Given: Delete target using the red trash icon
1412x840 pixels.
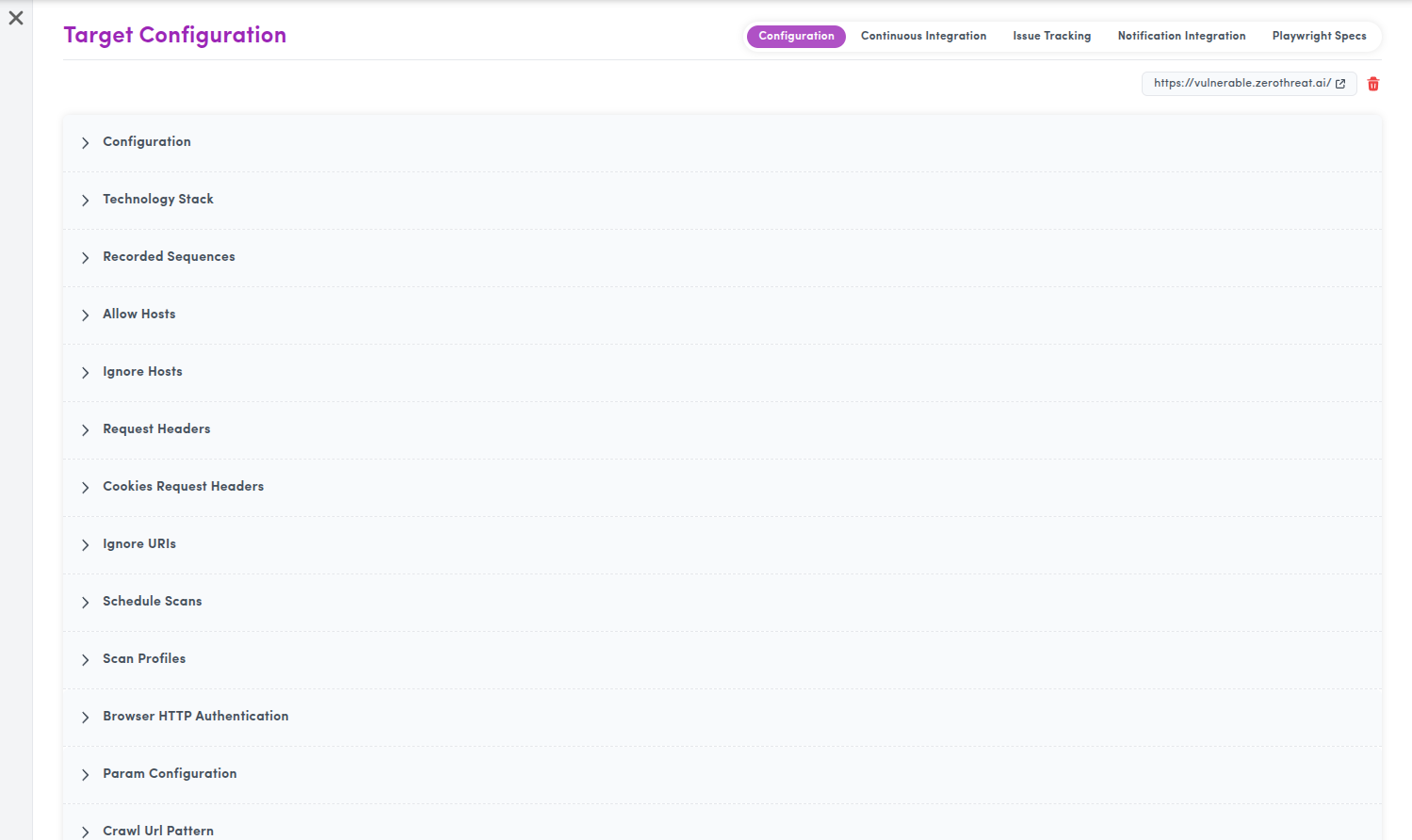Looking at the screenshot, I should pos(1373,84).
